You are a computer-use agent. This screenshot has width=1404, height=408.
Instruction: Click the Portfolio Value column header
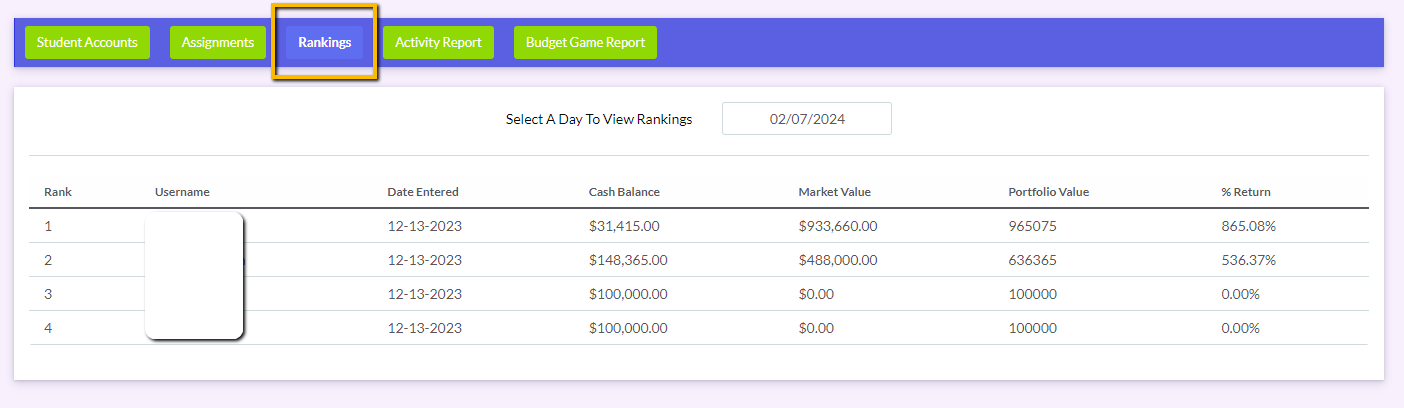click(x=1049, y=192)
